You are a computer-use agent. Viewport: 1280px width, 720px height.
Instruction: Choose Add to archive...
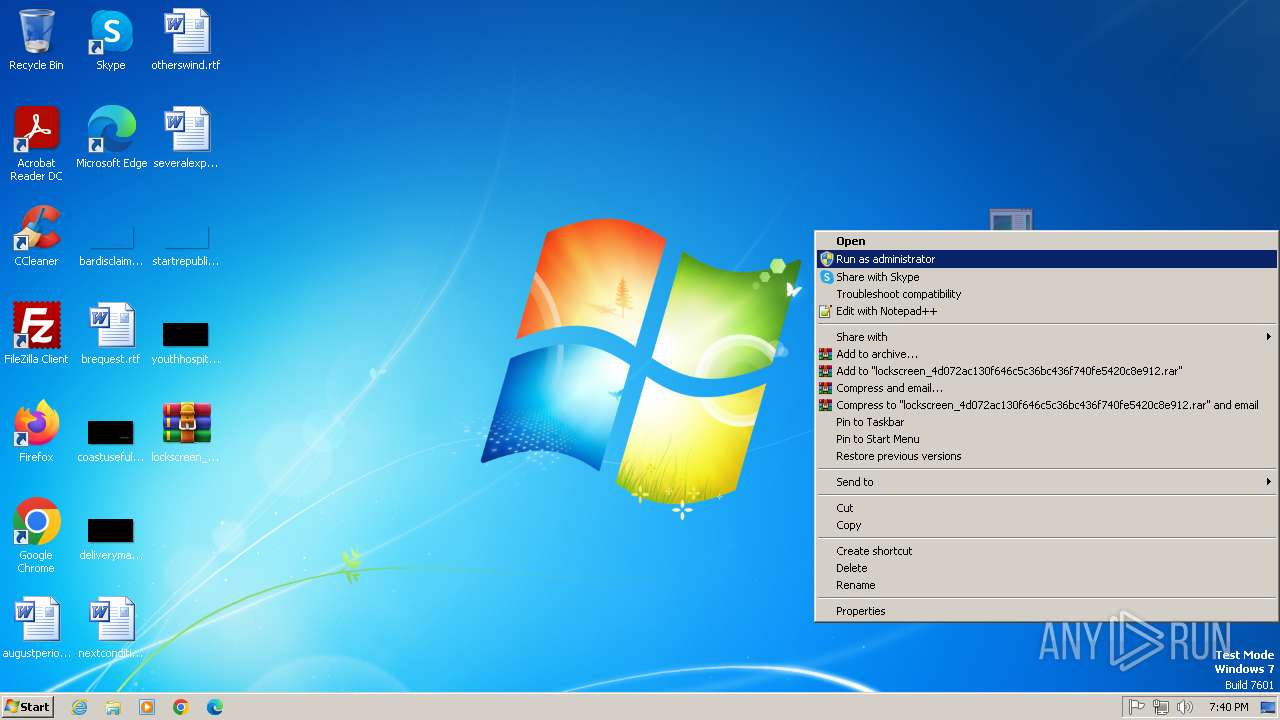(x=1047, y=354)
